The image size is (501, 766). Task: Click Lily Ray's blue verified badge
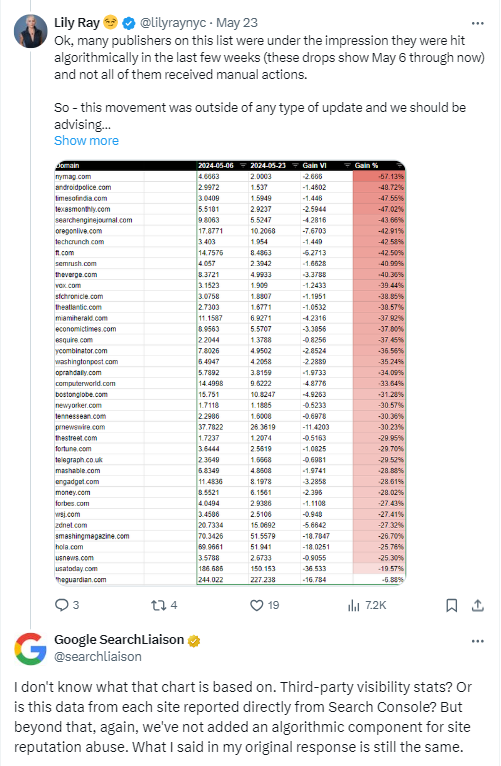tap(128, 23)
